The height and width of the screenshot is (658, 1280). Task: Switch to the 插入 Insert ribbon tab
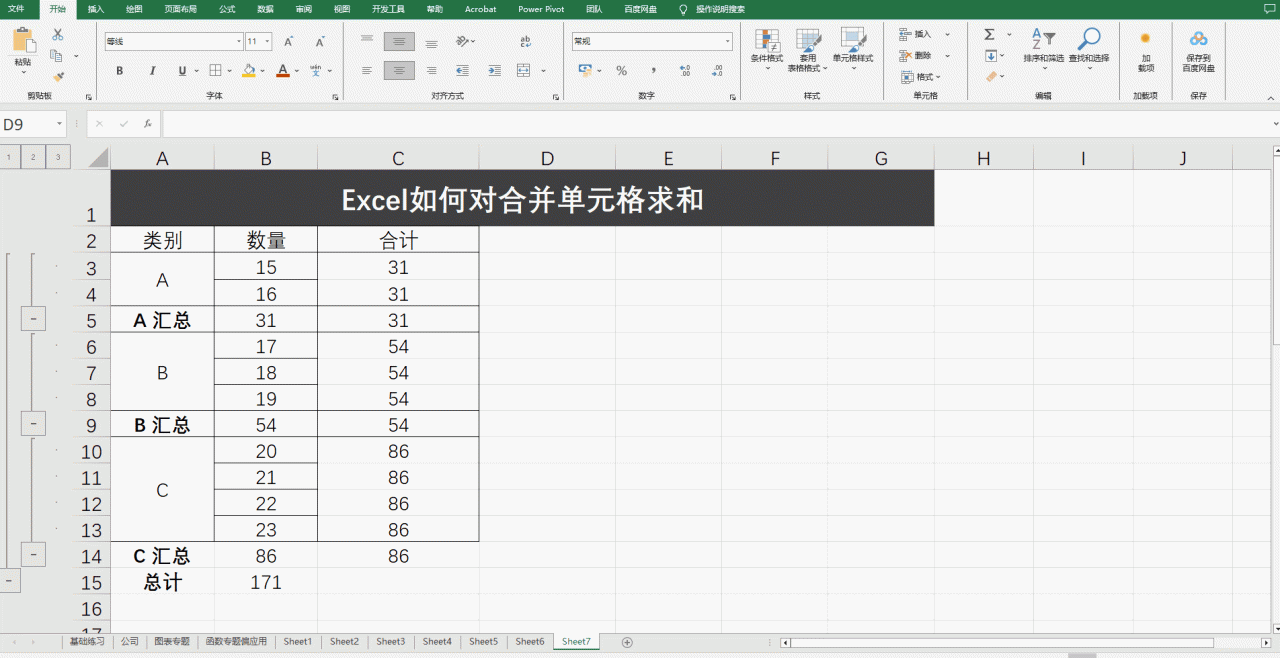[95, 9]
